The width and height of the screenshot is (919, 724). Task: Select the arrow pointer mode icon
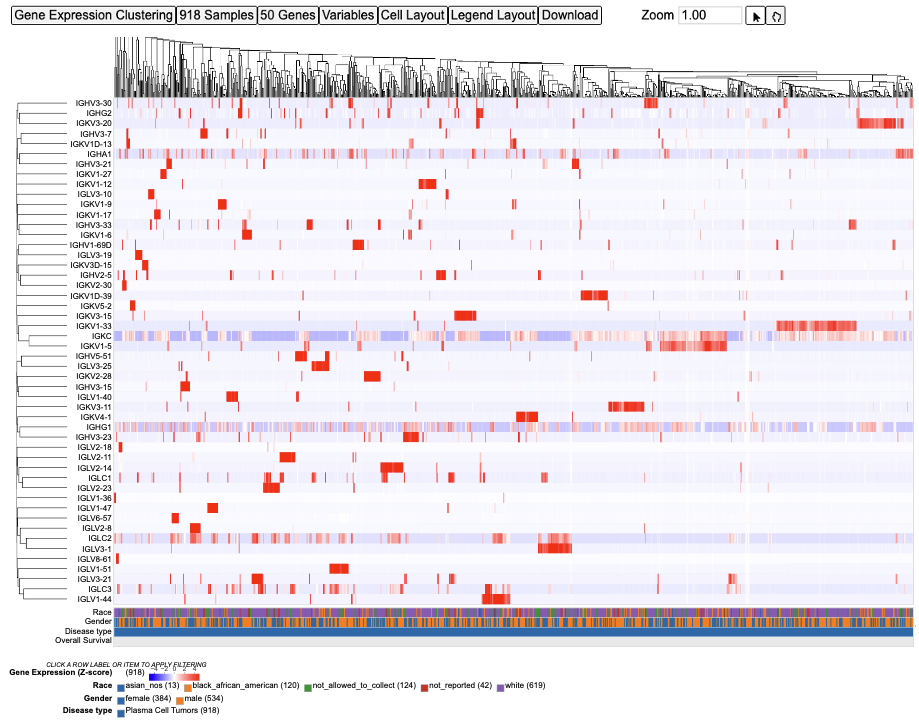pyautogui.click(x=755, y=16)
